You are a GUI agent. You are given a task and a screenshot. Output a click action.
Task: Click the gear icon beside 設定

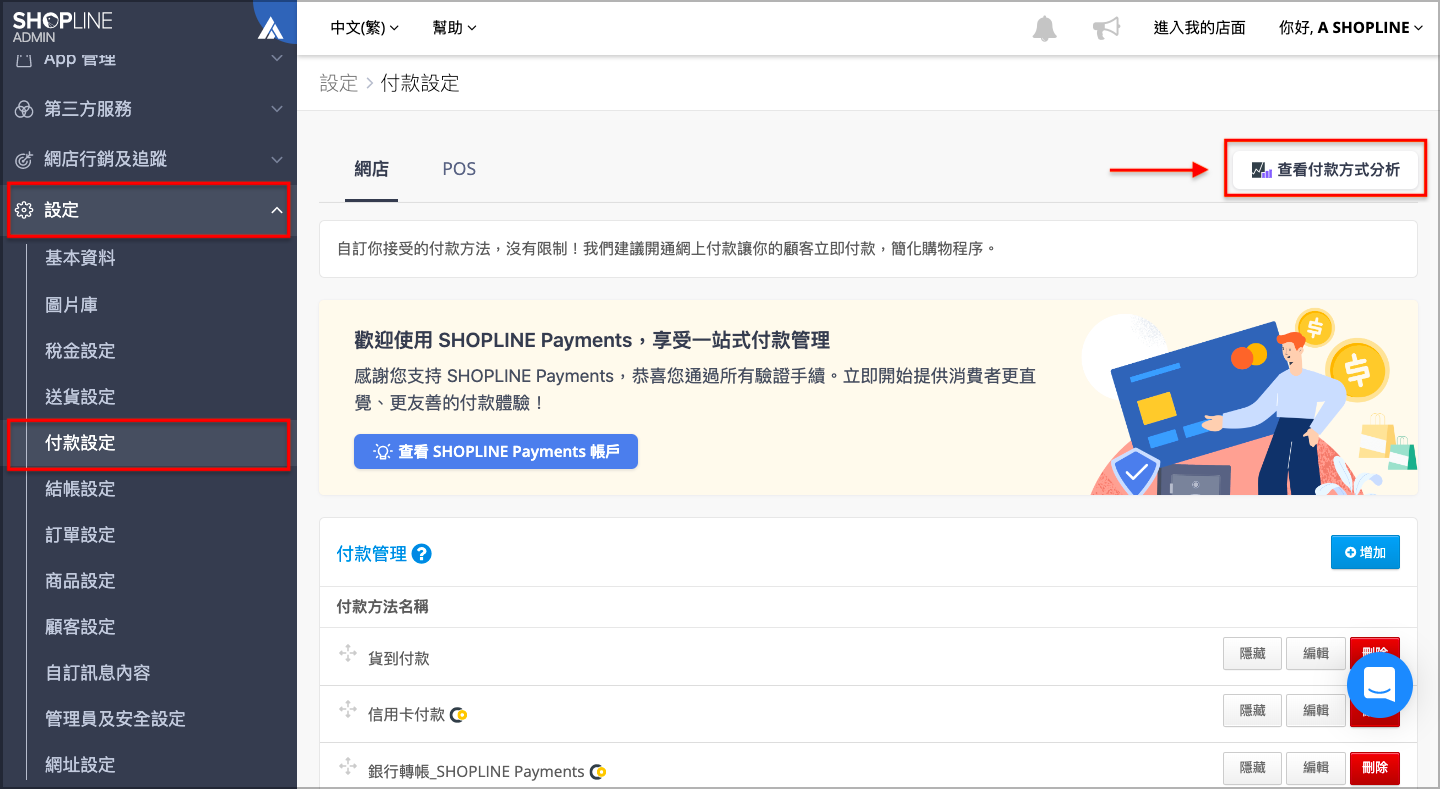point(23,210)
